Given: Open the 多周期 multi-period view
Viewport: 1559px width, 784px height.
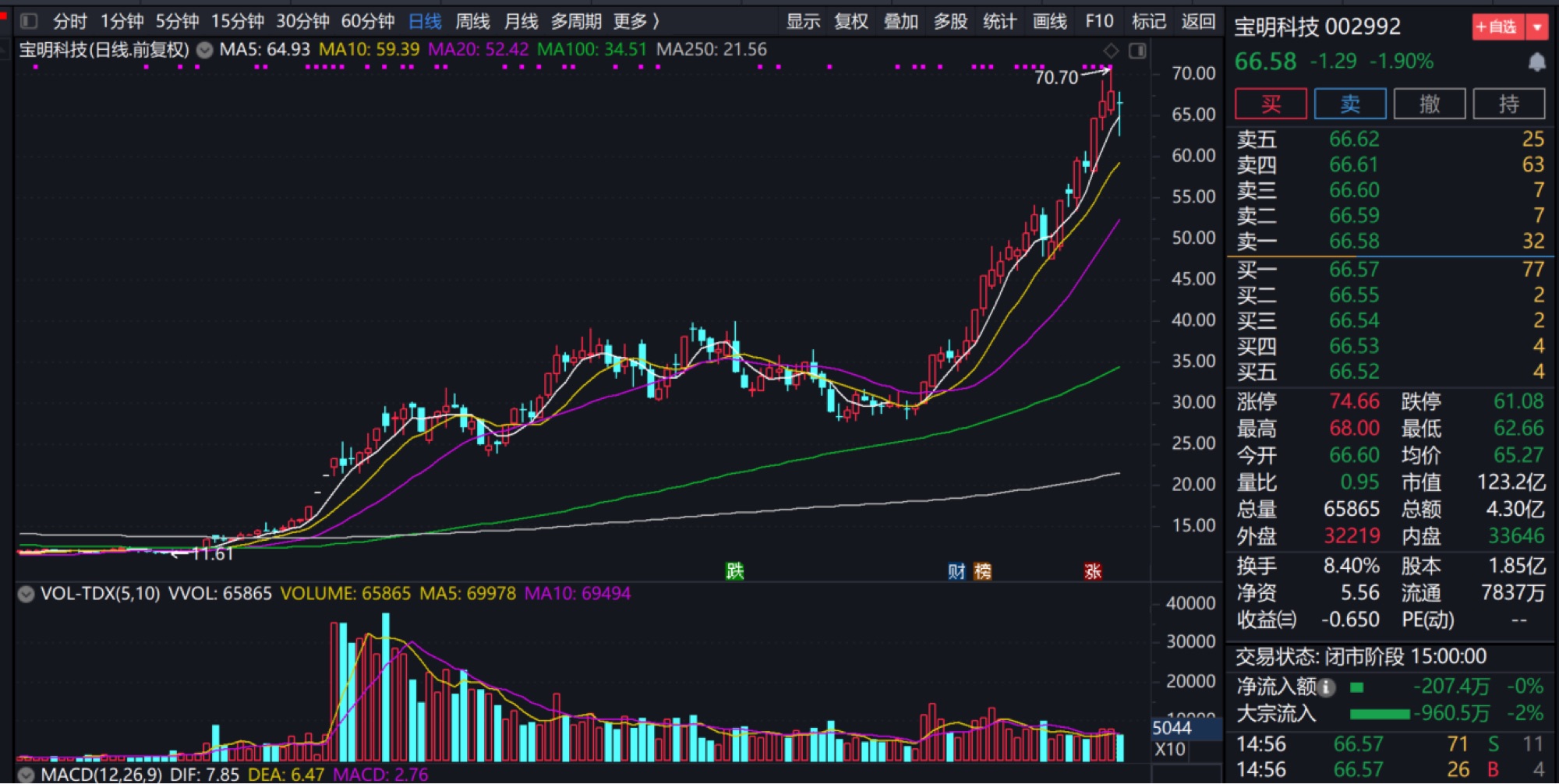Looking at the screenshot, I should pos(576,21).
